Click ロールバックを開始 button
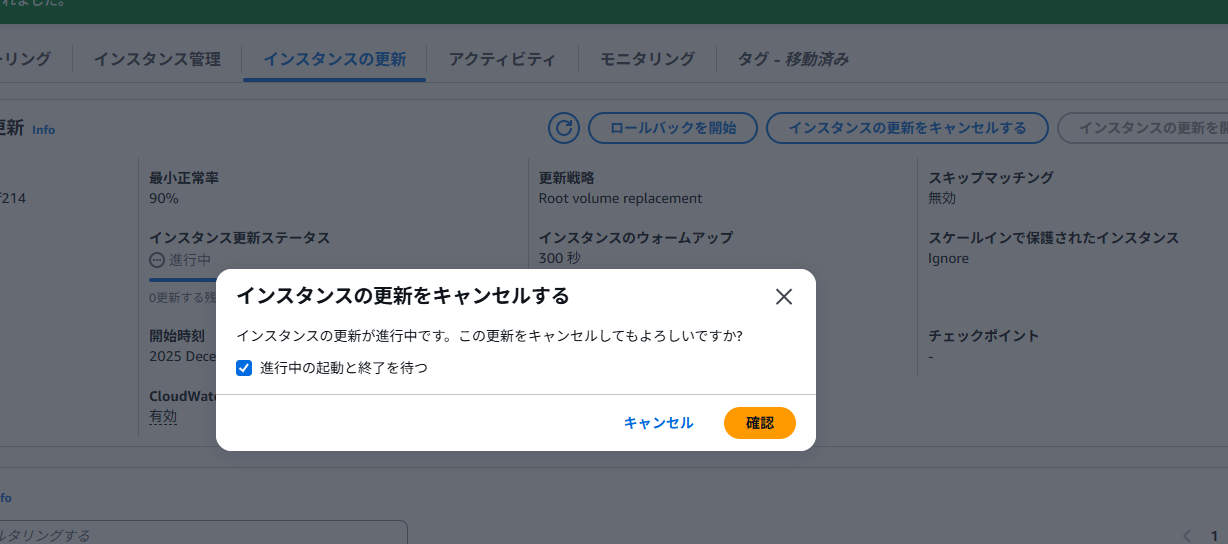Image resolution: width=1228 pixels, height=544 pixels. coord(672,128)
